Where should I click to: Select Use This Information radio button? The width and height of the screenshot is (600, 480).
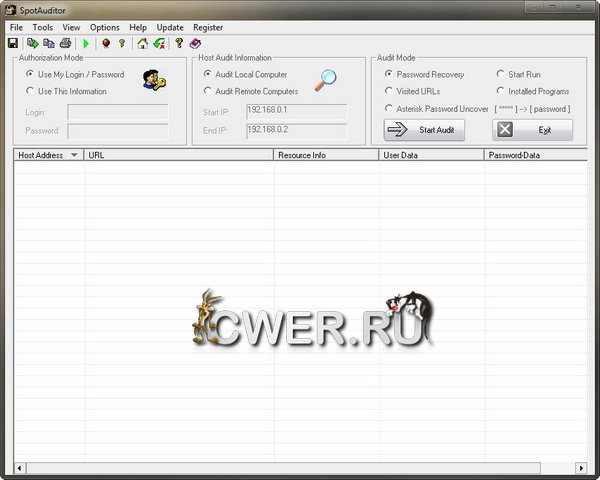tap(29, 91)
